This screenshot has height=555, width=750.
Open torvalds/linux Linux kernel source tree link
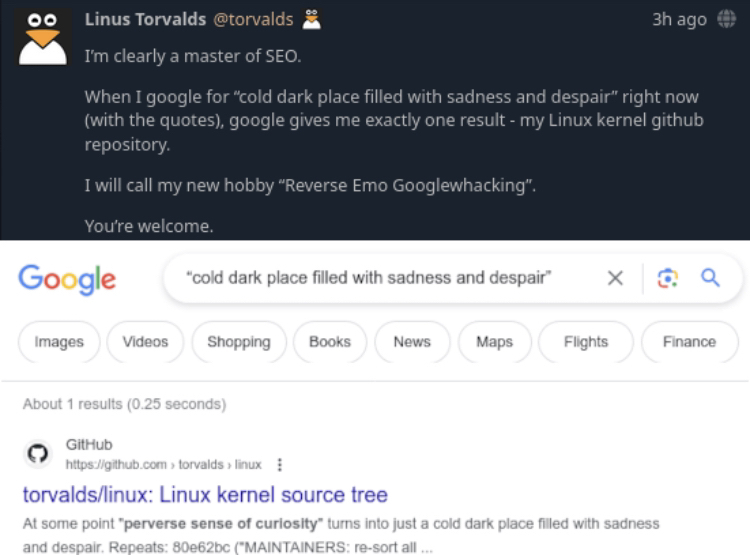coord(205,494)
